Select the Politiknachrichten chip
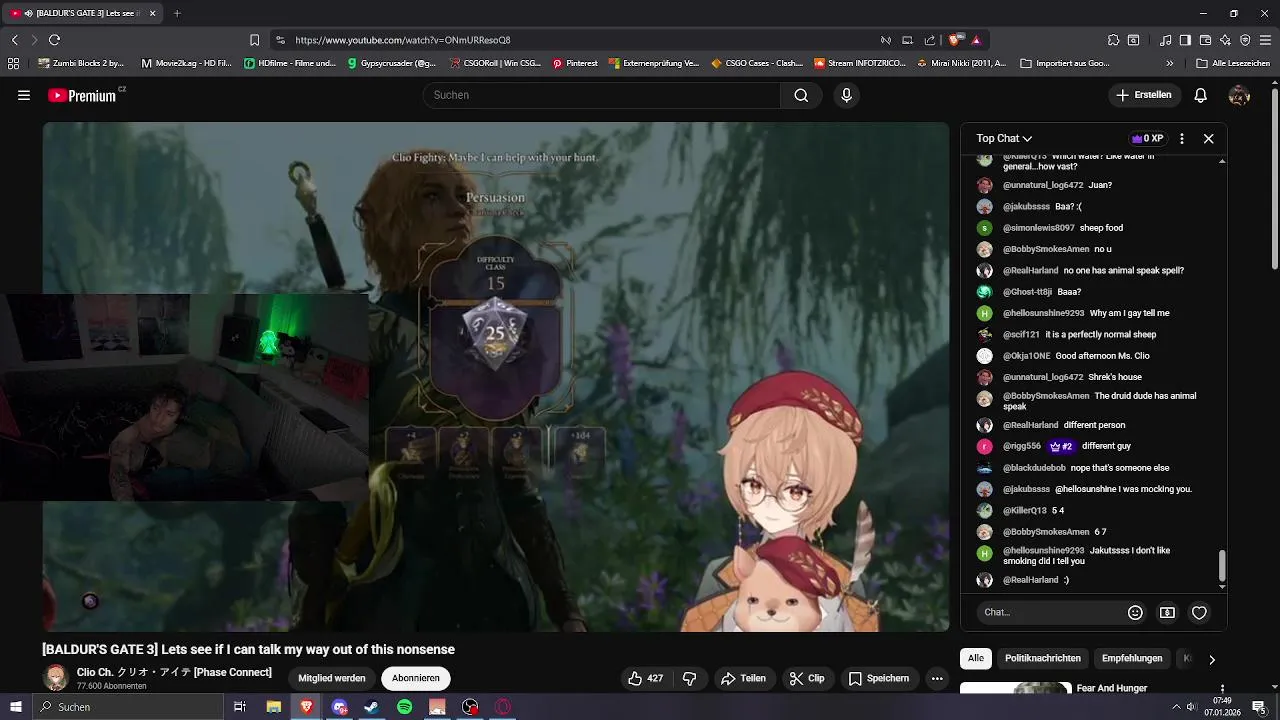The height and width of the screenshot is (720, 1280). pos(1042,658)
